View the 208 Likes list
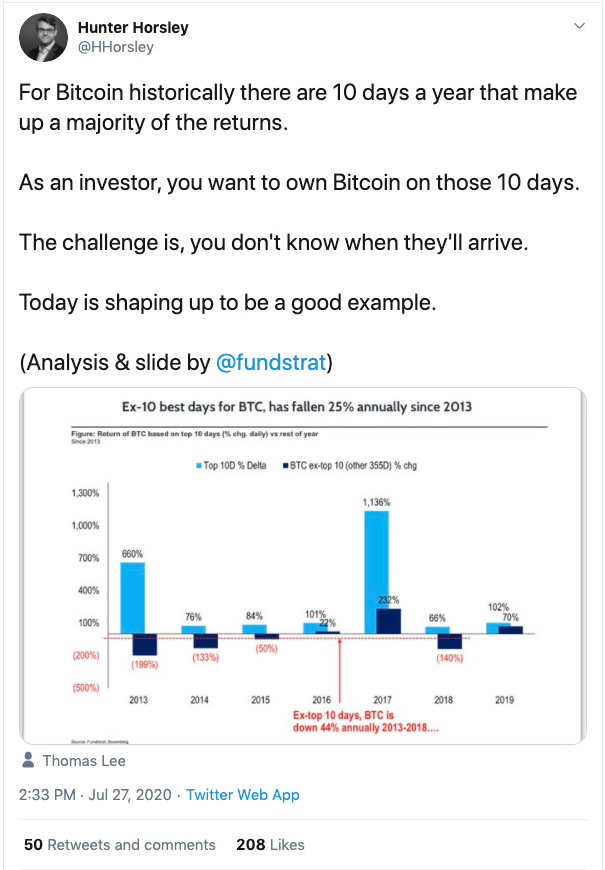This screenshot has height=870, width=605. [270, 844]
